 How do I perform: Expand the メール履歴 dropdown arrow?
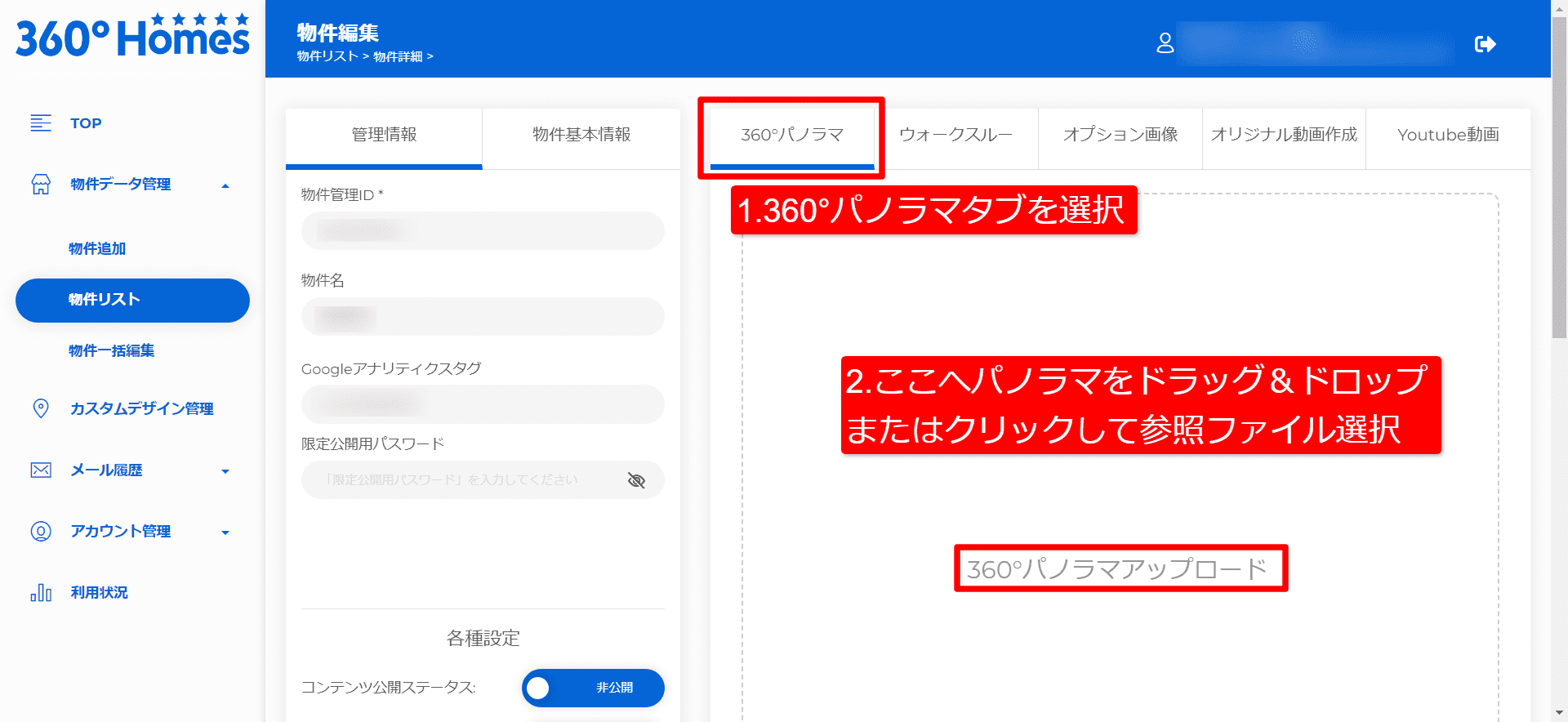225,471
